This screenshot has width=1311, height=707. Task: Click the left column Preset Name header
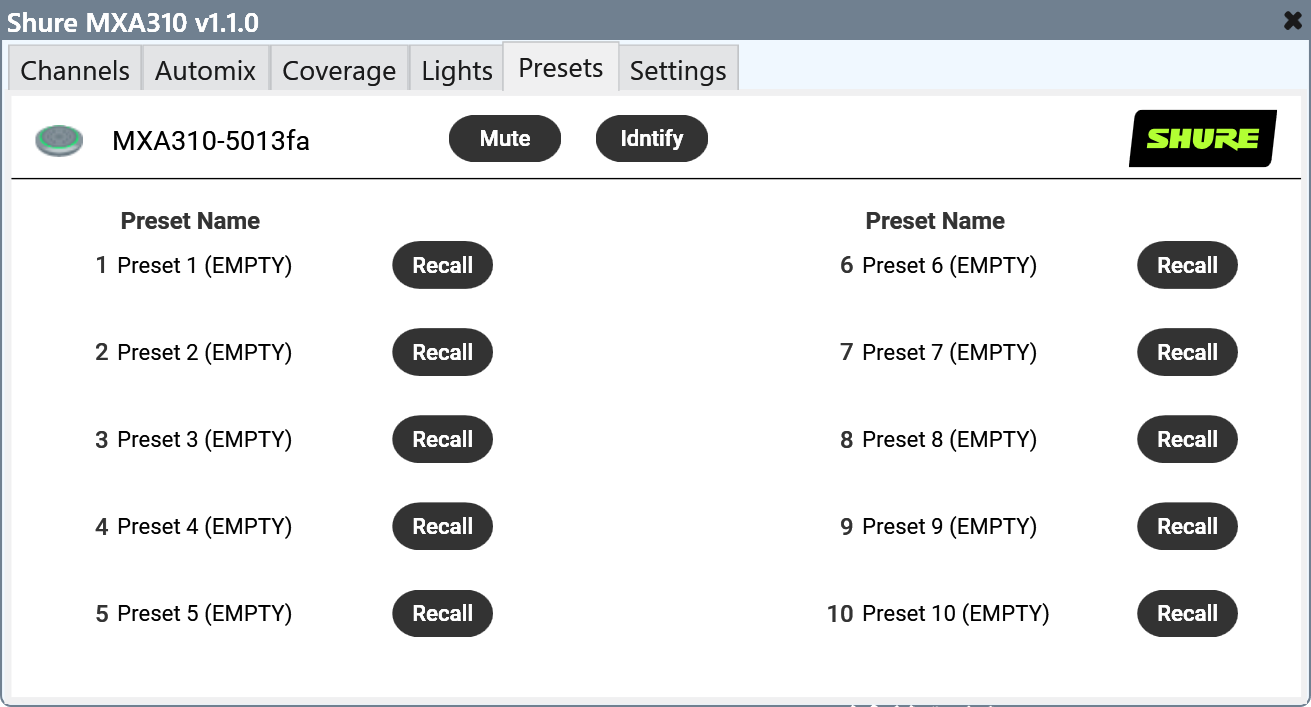coord(190,221)
